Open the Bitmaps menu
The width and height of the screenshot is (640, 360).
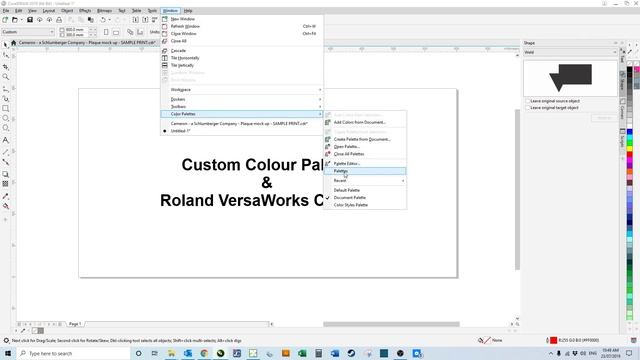click(x=104, y=11)
